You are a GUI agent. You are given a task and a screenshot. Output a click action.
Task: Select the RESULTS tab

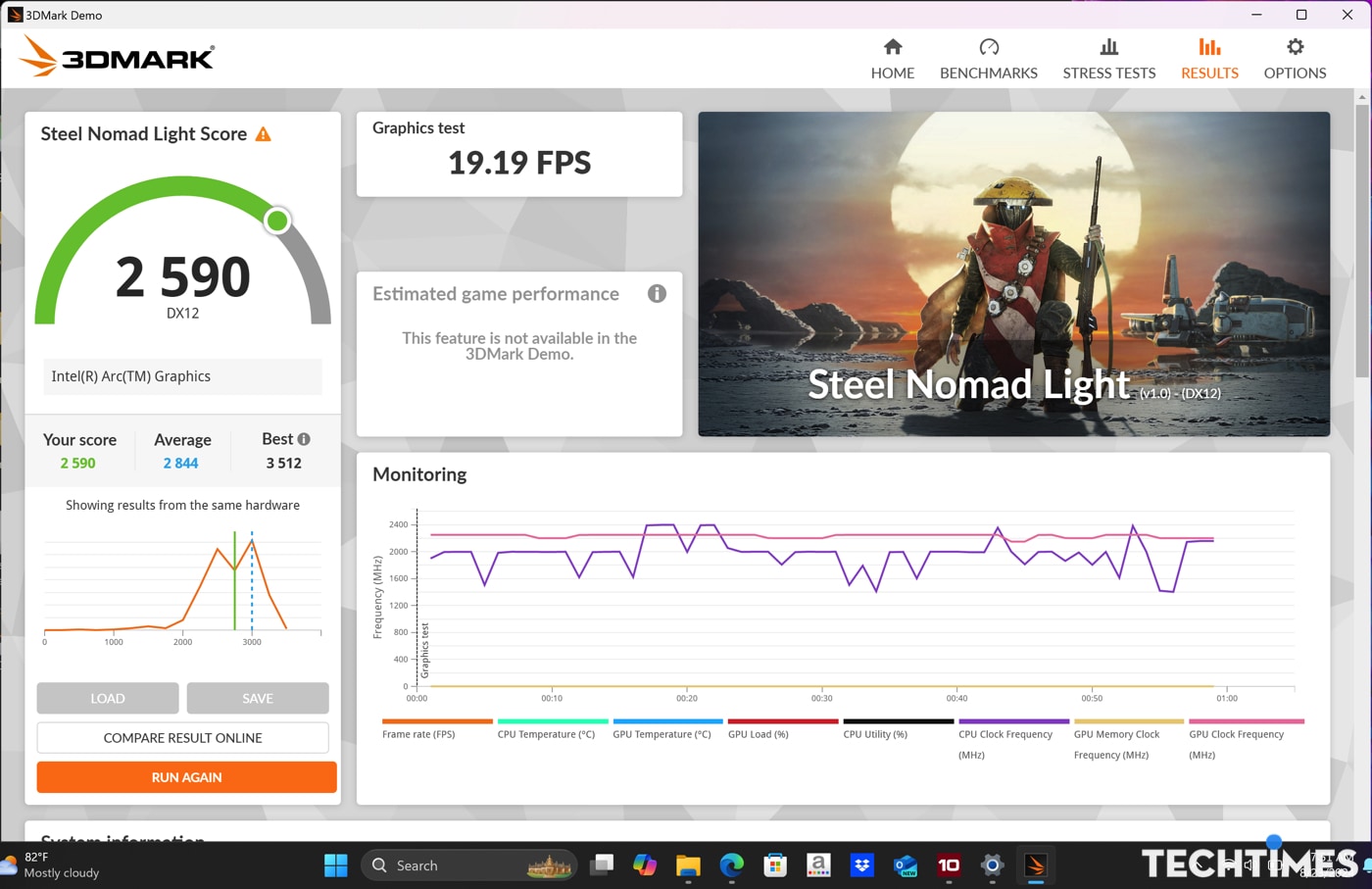coord(1209,59)
